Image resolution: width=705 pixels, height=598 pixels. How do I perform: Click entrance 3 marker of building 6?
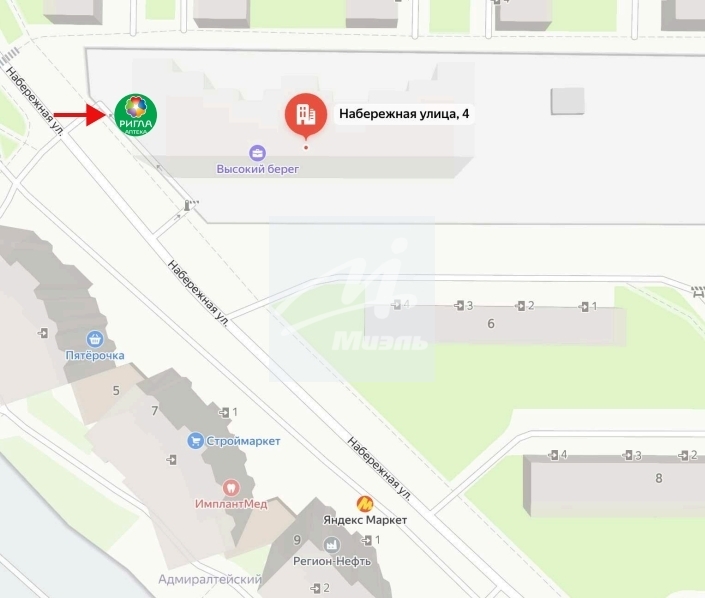pos(464,306)
